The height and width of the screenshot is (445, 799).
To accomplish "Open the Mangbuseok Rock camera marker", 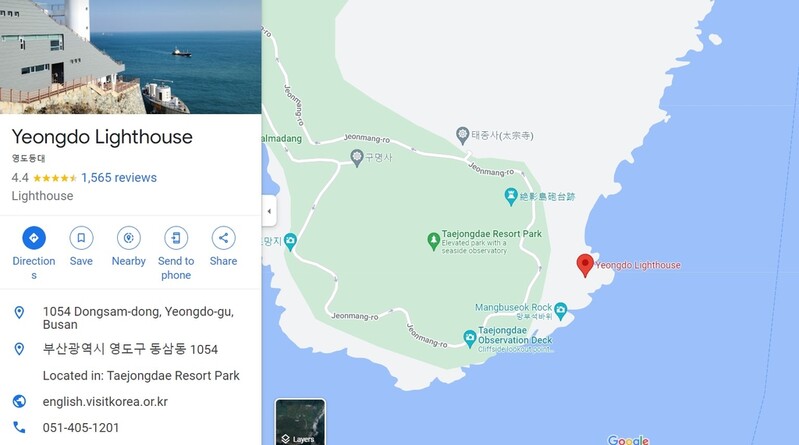I will [x=561, y=310].
